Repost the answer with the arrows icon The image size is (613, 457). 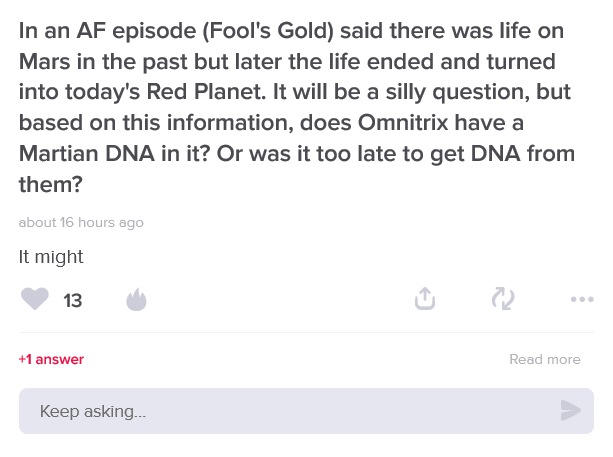pos(503,299)
